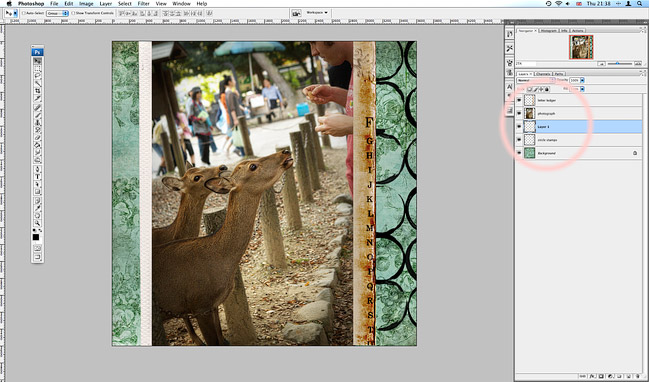
Task: Click the lock position icon
Action: pos(541,89)
